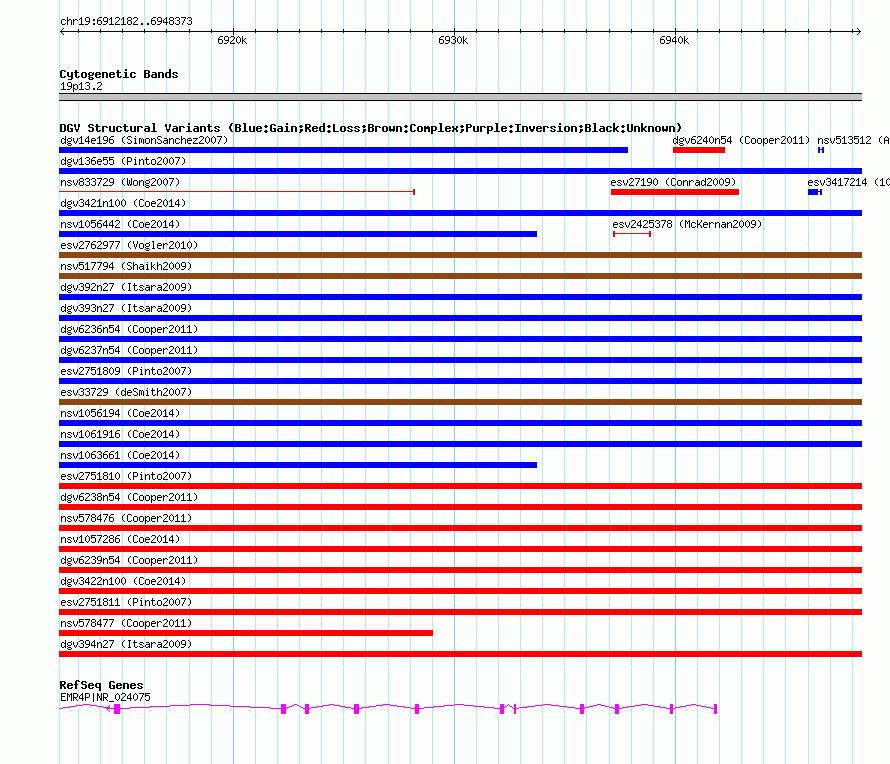The image size is (890, 764).
Task: Click the red esv27190 loss bar
Action: 675,192
